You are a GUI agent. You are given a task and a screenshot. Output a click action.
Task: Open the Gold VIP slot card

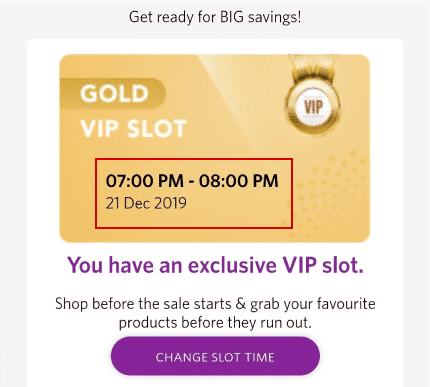pyautogui.click(x=215, y=148)
